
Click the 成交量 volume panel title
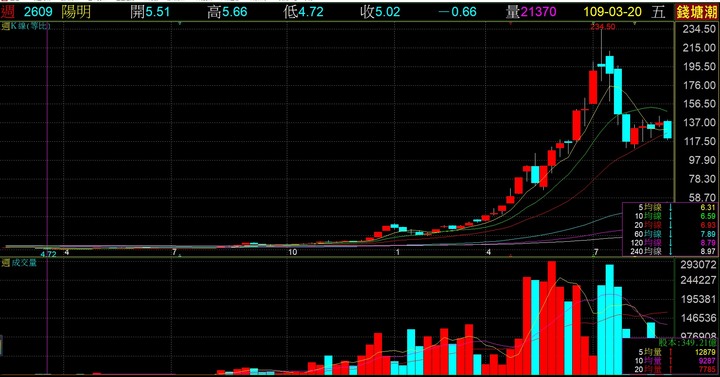click(x=24, y=263)
